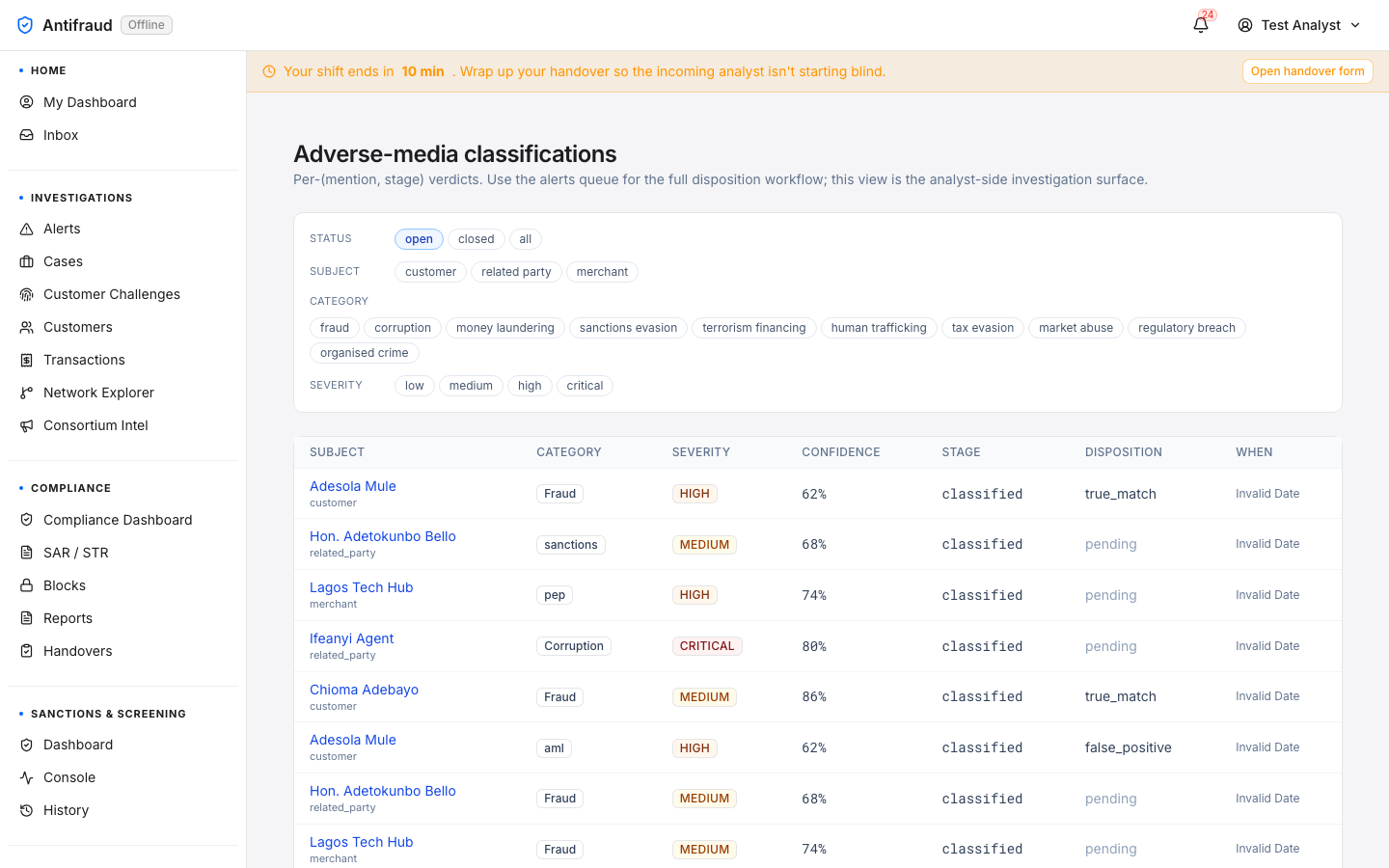Go to Inbox in the sidebar
The width and height of the screenshot is (1389, 868).
point(123,135)
